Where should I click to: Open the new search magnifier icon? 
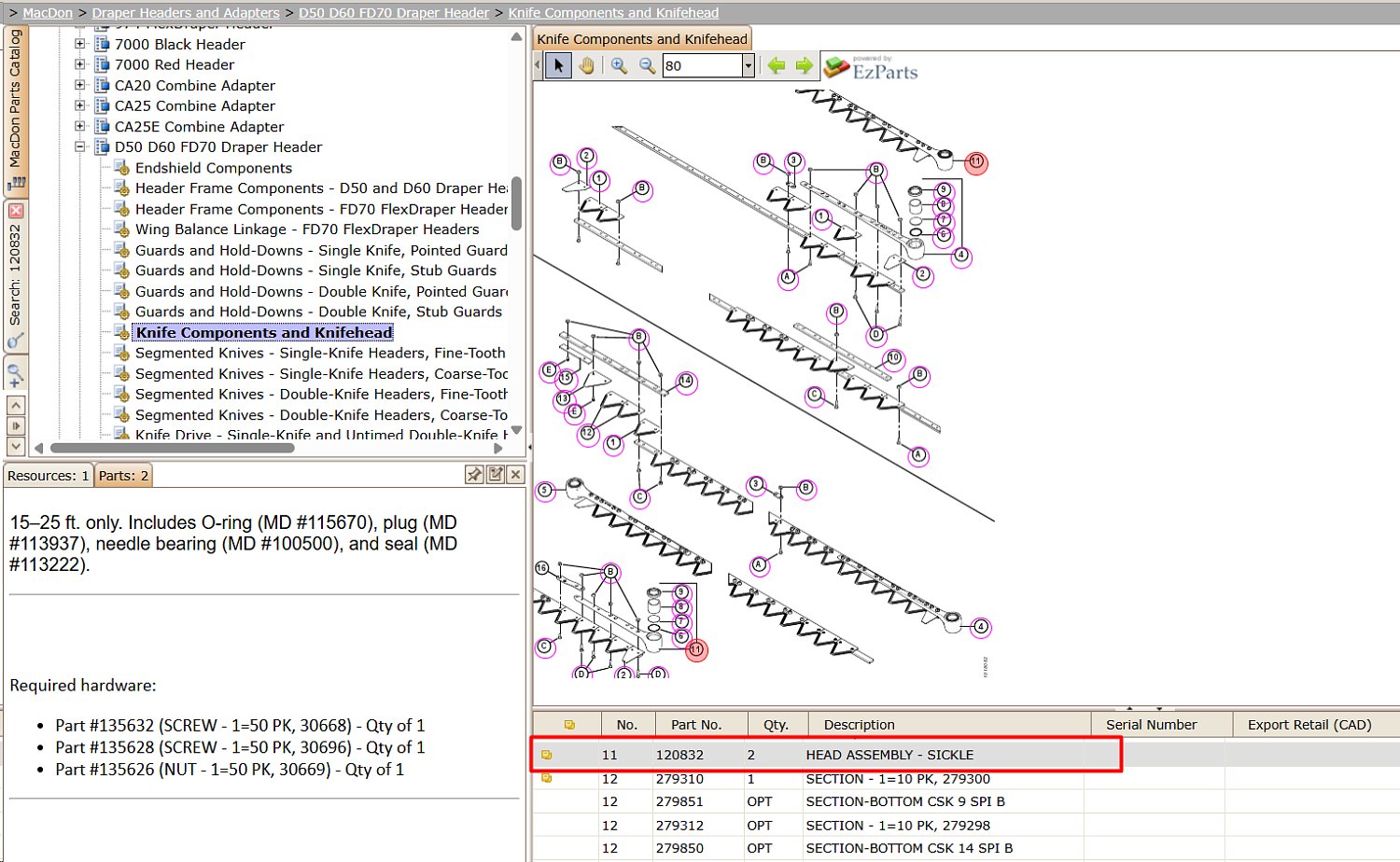[16, 376]
